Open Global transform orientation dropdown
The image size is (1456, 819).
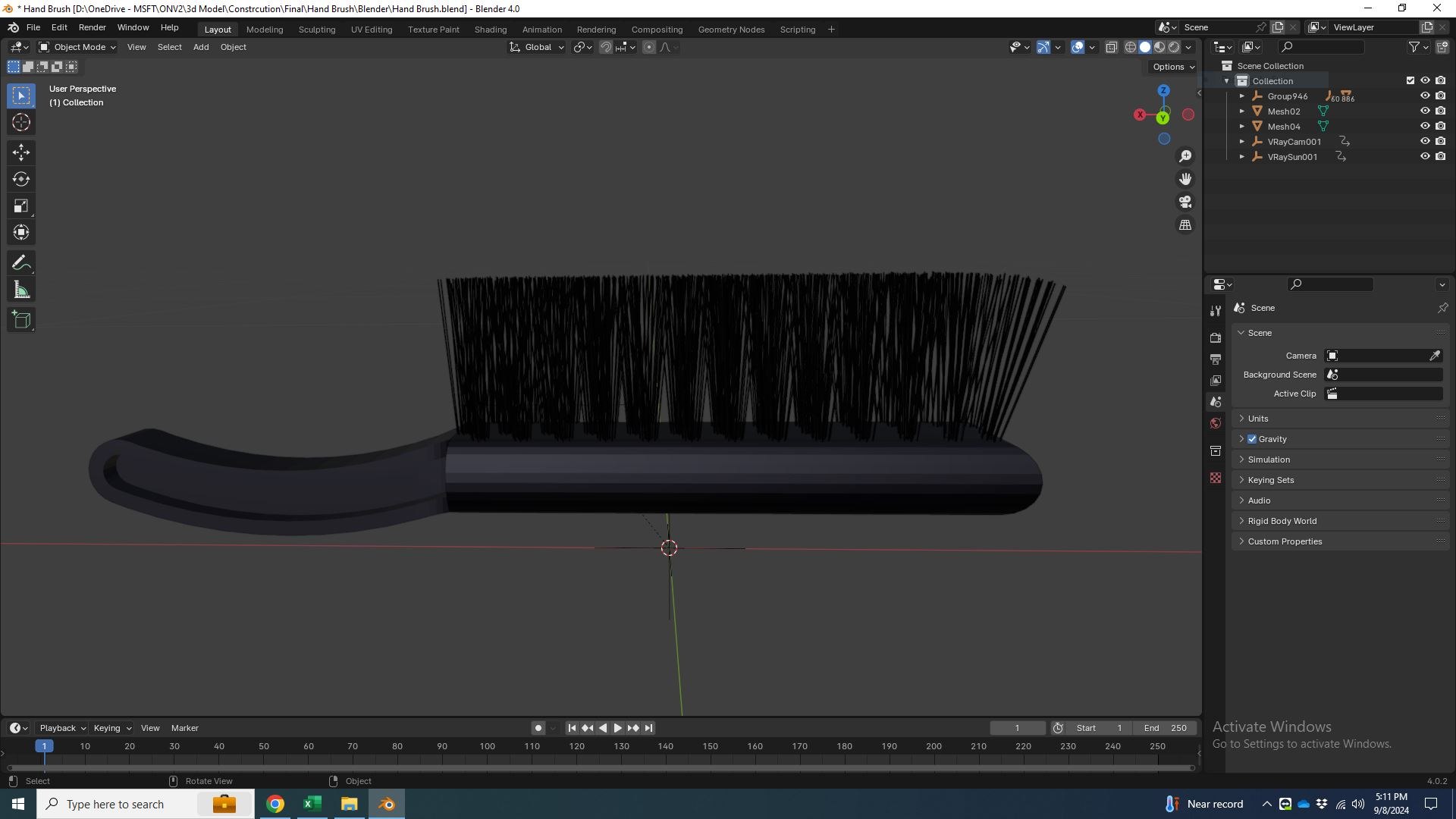tap(537, 47)
